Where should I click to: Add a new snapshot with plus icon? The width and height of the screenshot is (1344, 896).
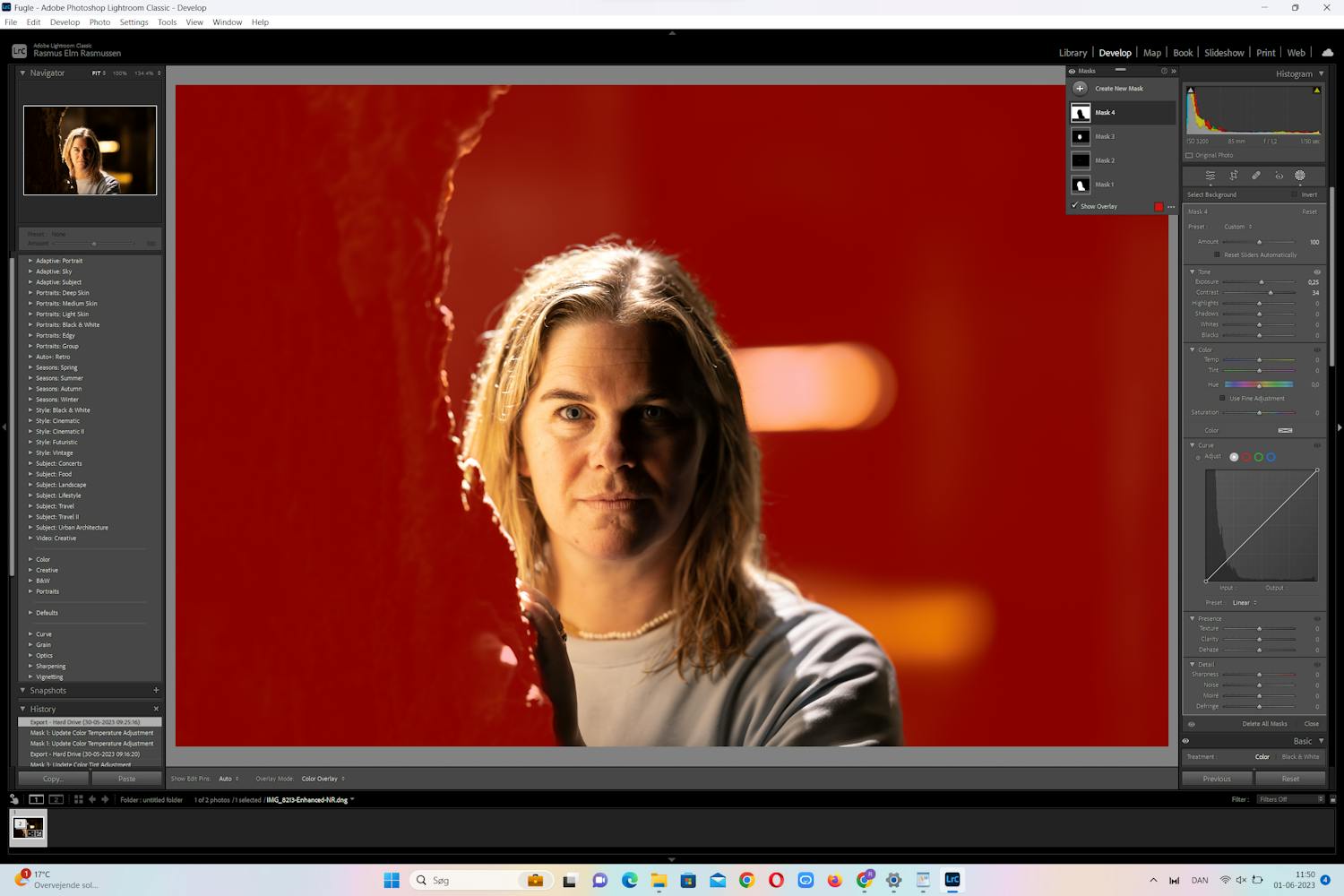pos(156,691)
